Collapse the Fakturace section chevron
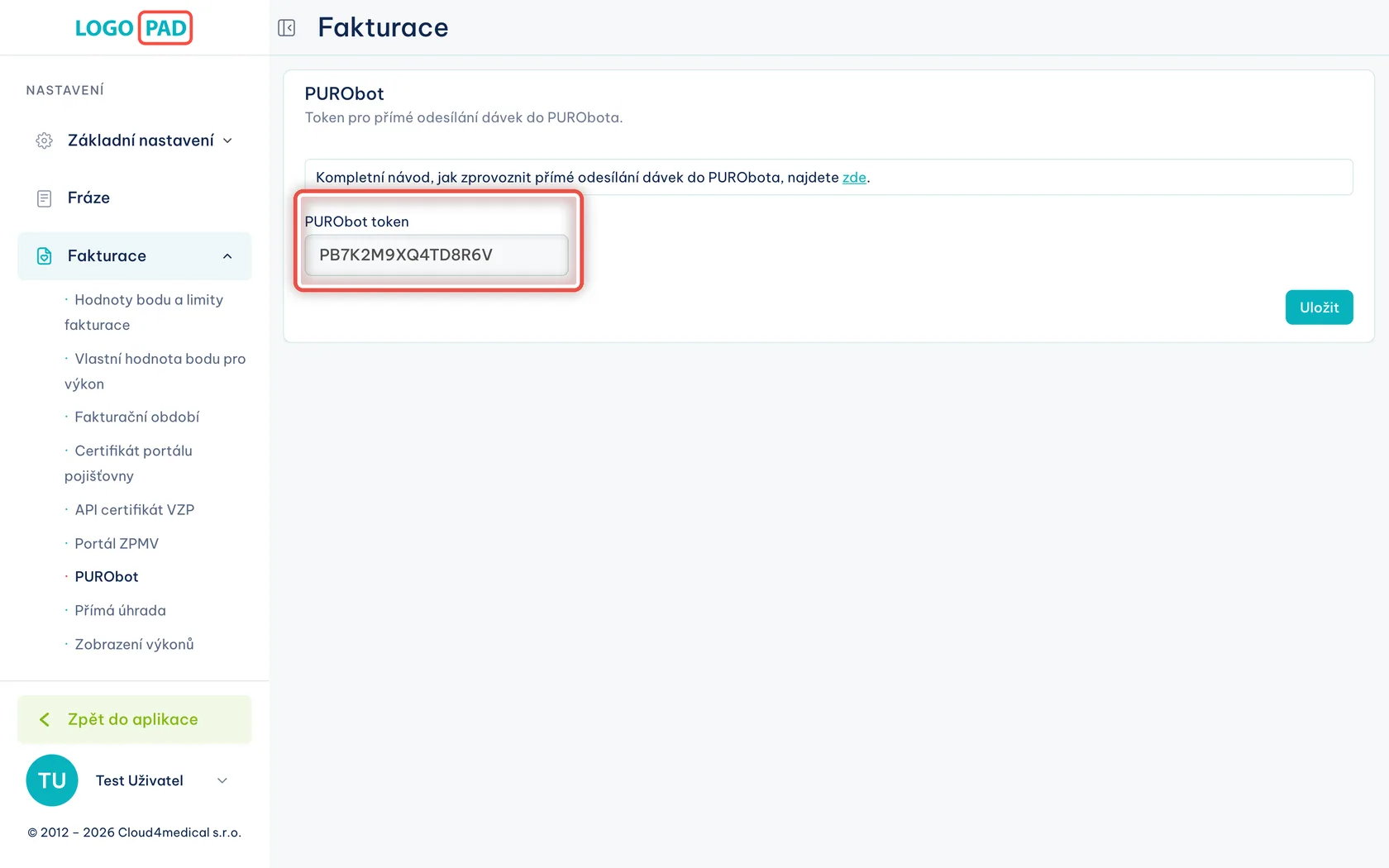This screenshot has width=1389, height=868. tap(227, 256)
